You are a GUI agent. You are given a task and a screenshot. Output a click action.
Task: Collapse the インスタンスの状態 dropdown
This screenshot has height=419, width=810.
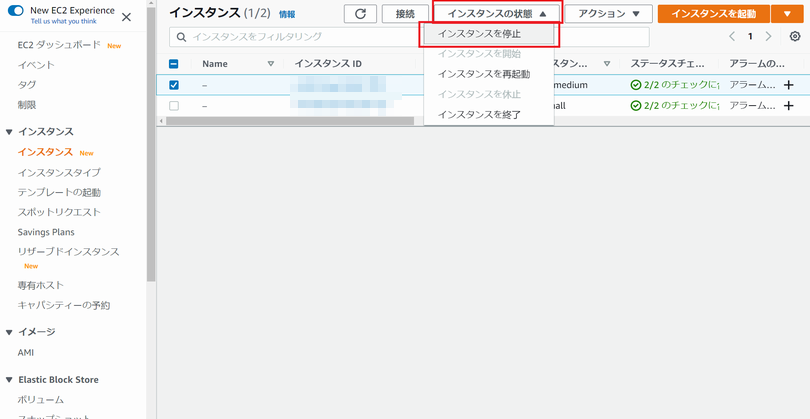496,14
